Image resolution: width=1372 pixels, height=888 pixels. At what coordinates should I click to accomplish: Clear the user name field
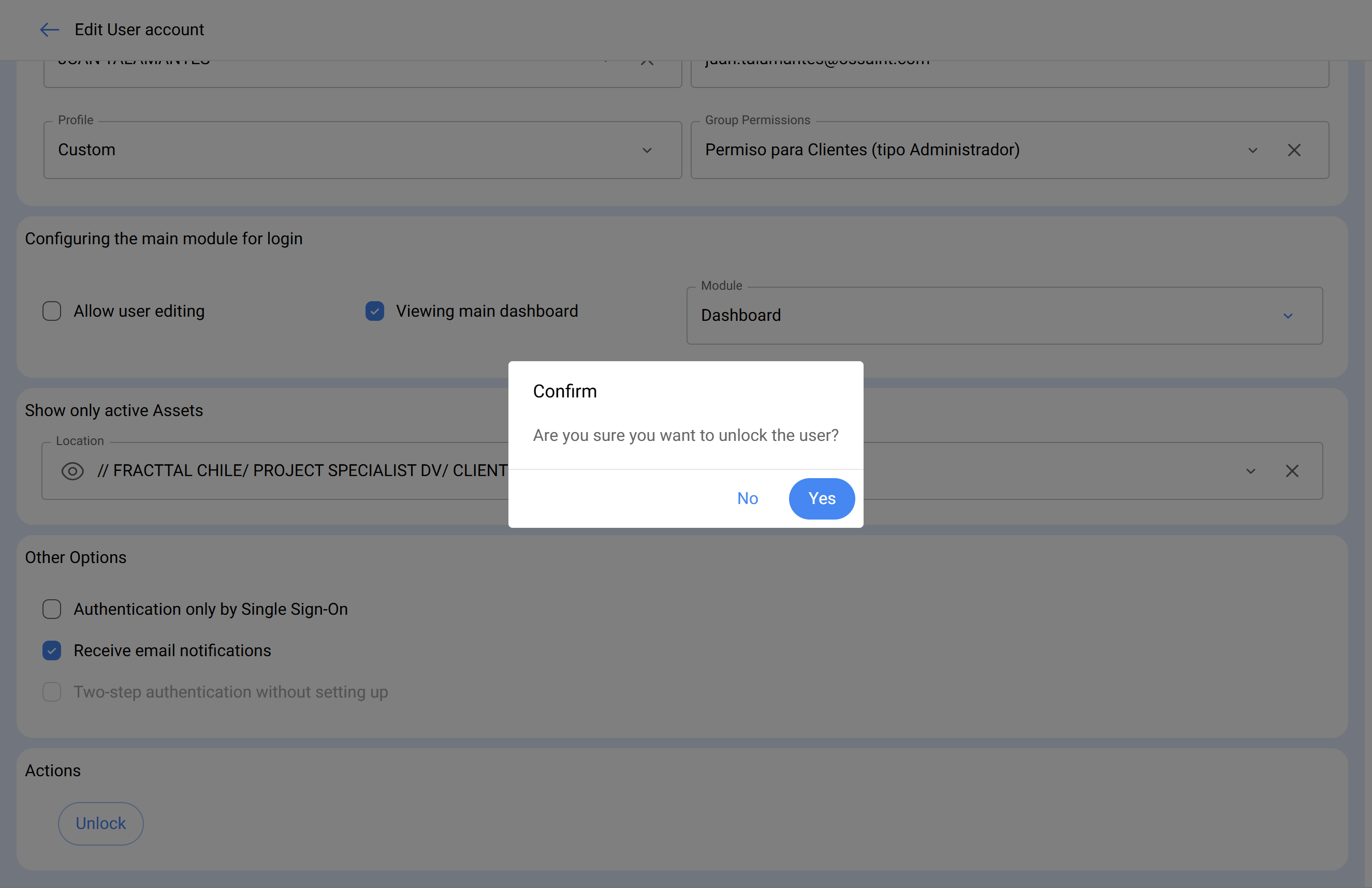coord(647,62)
